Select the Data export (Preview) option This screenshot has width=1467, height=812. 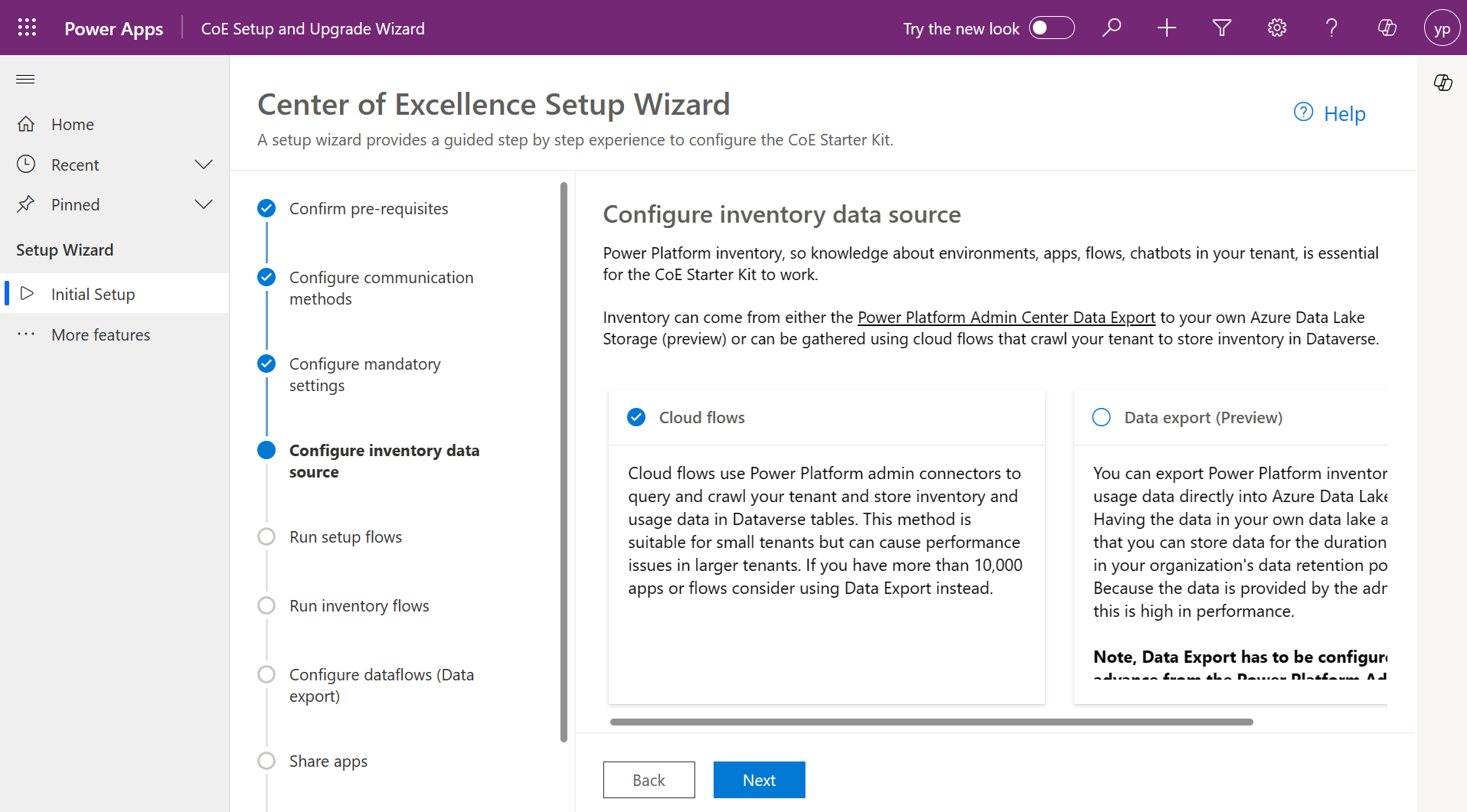point(1102,417)
